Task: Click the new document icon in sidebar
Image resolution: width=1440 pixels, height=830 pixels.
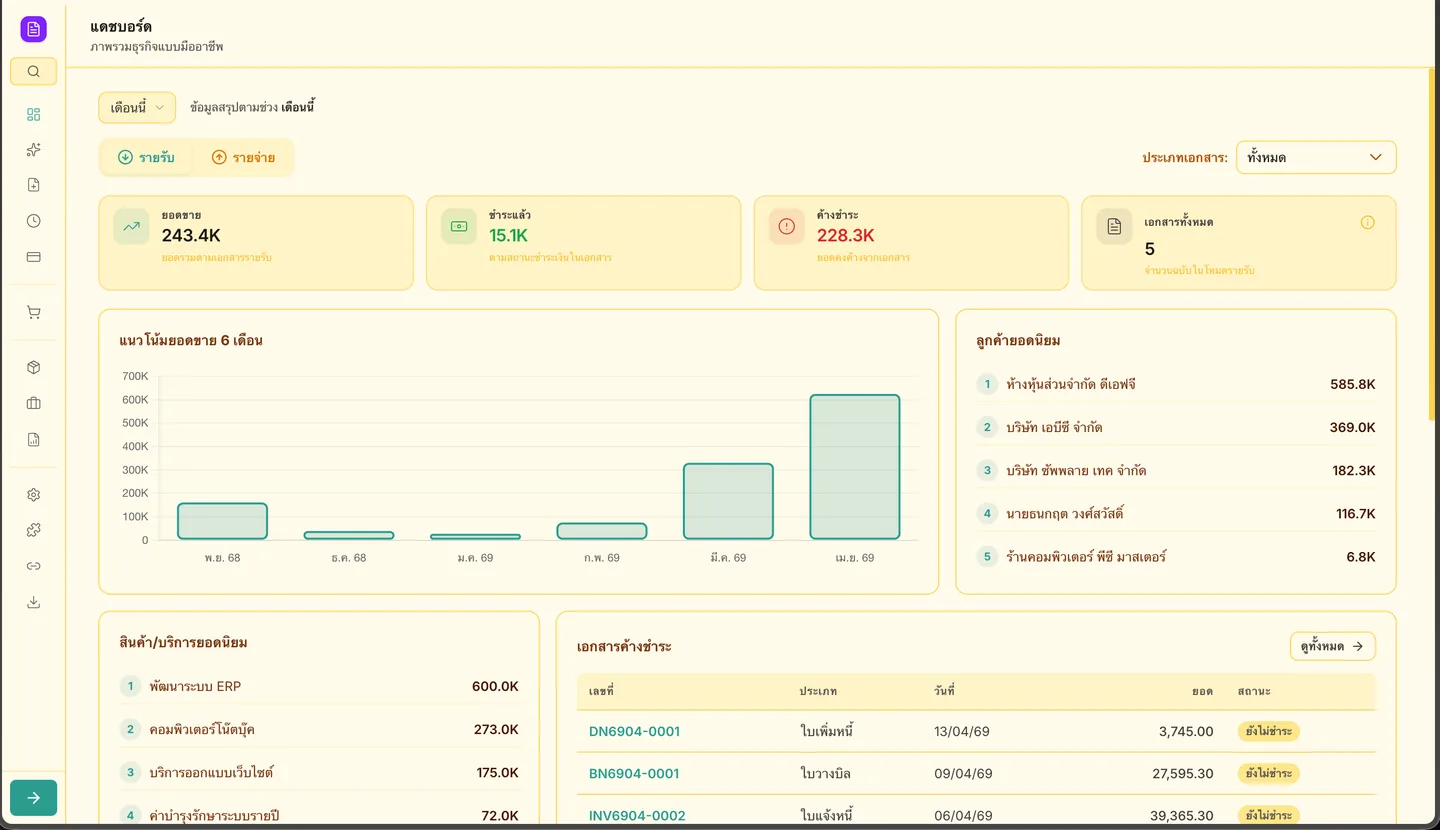Action: click(33, 184)
